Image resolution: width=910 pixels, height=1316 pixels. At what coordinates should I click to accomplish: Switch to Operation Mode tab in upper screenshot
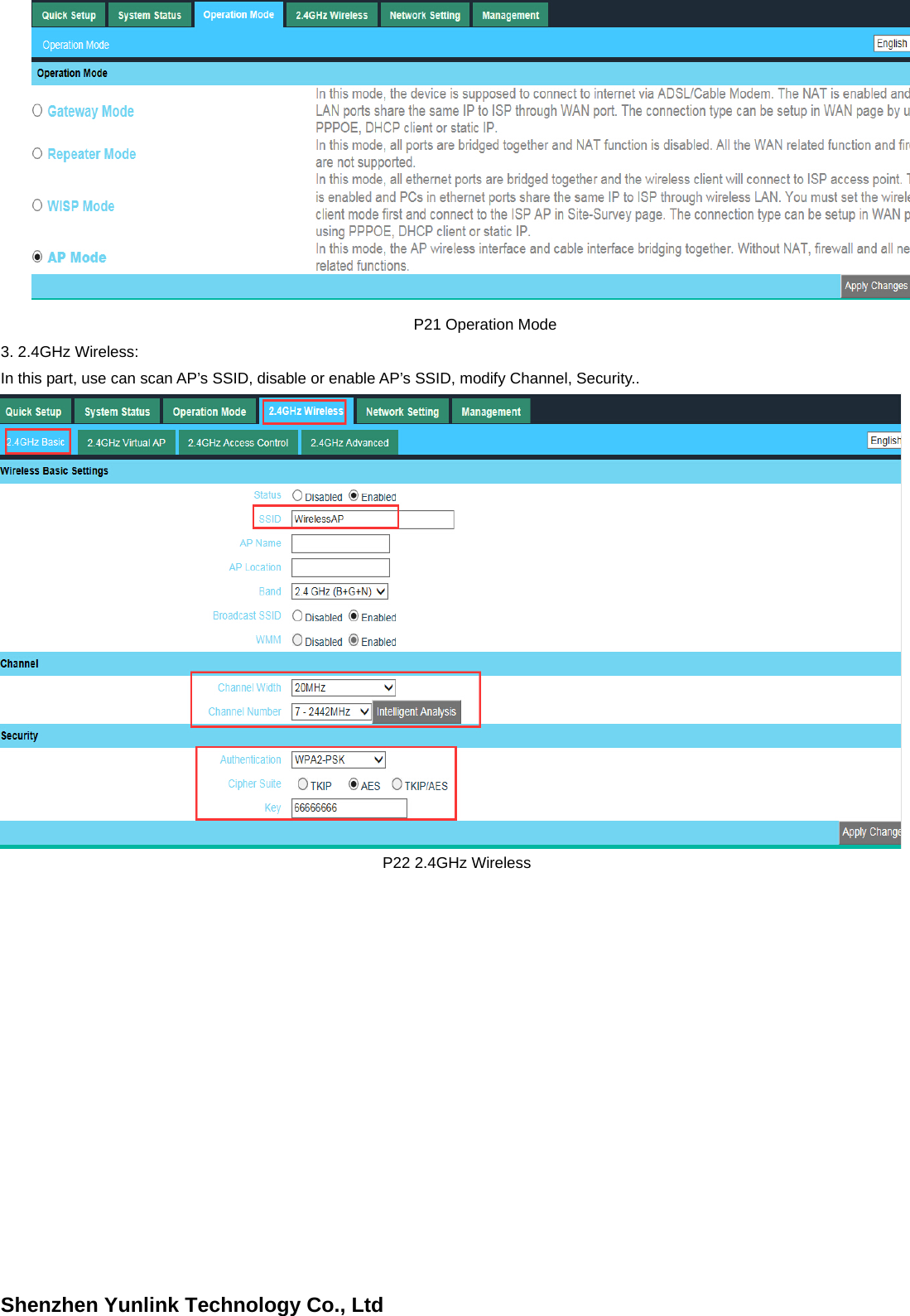pyautogui.click(x=238, y=14)
